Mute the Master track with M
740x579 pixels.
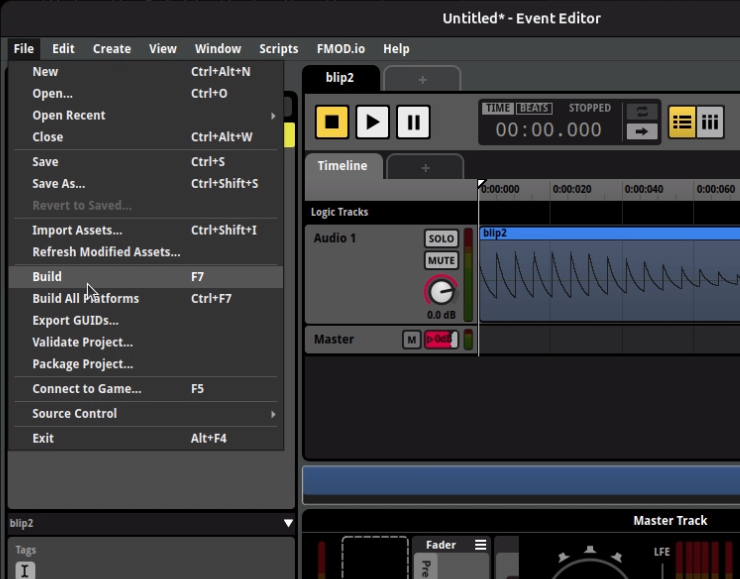(412, 339)
